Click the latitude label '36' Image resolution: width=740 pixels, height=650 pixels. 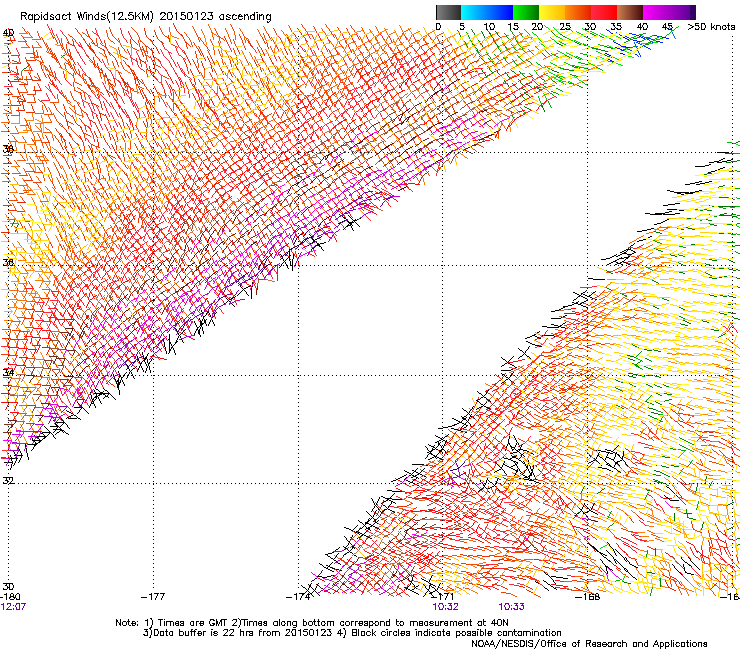(x=8, y=262)
